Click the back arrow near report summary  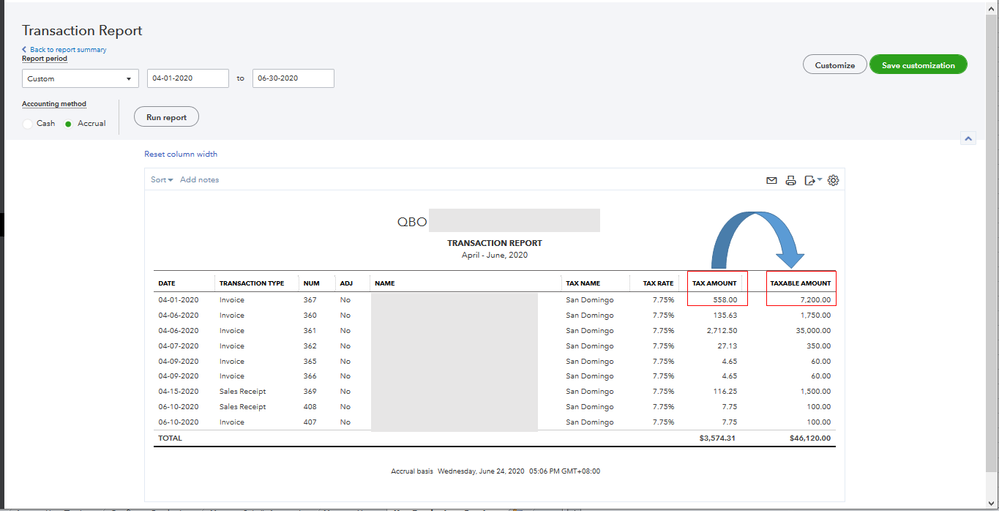pos(25,50)
